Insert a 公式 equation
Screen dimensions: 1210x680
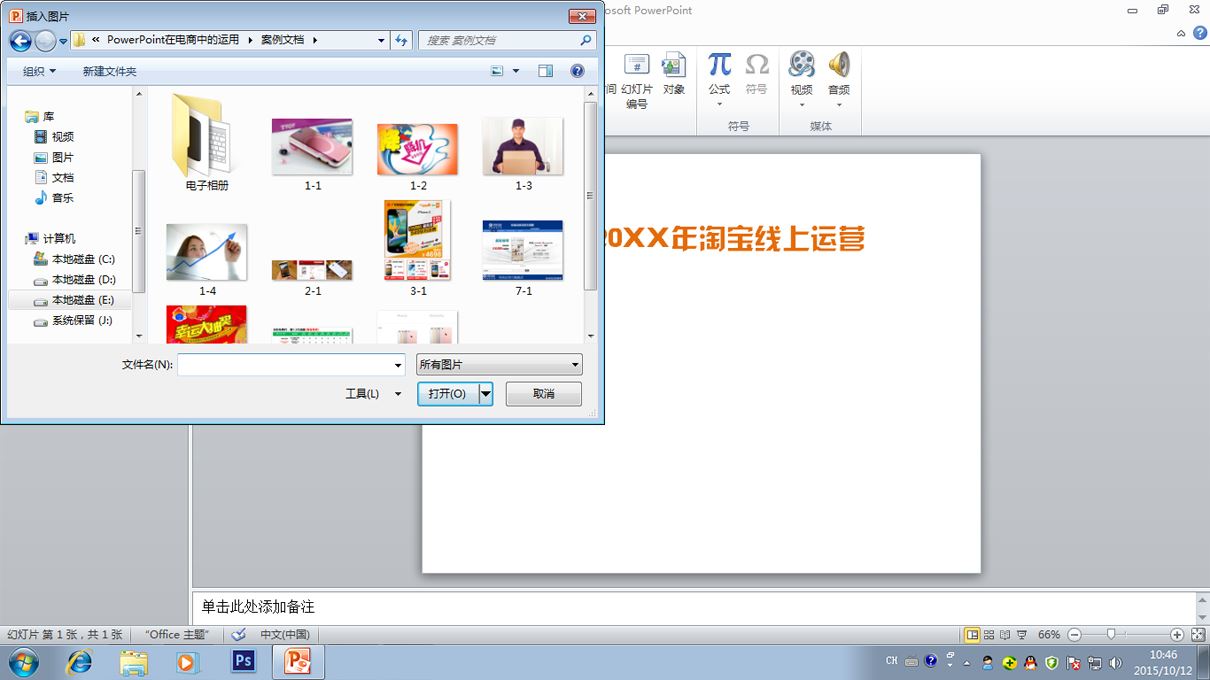point(719,79)
